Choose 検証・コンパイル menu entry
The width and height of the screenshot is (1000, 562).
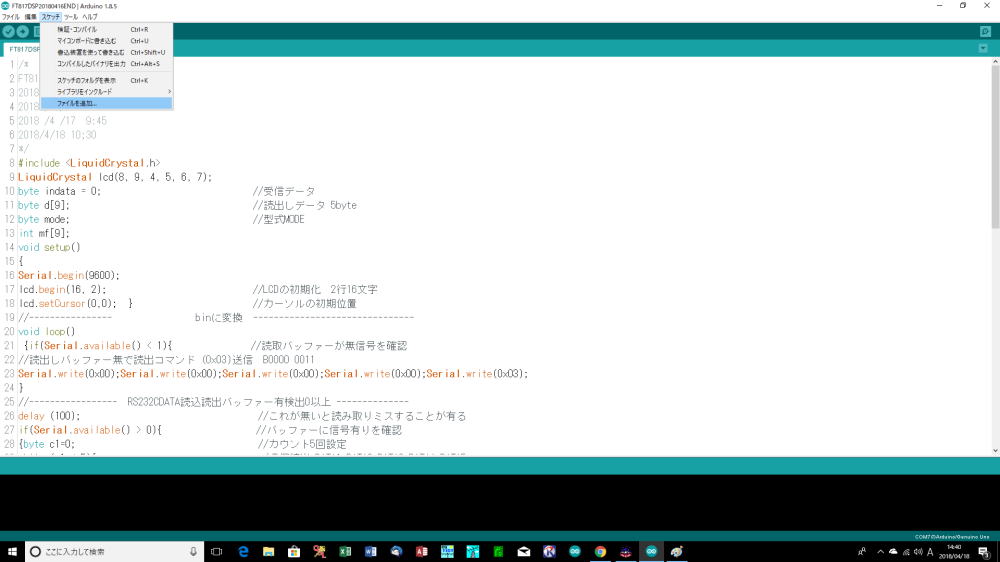click(x=107, y=29)
